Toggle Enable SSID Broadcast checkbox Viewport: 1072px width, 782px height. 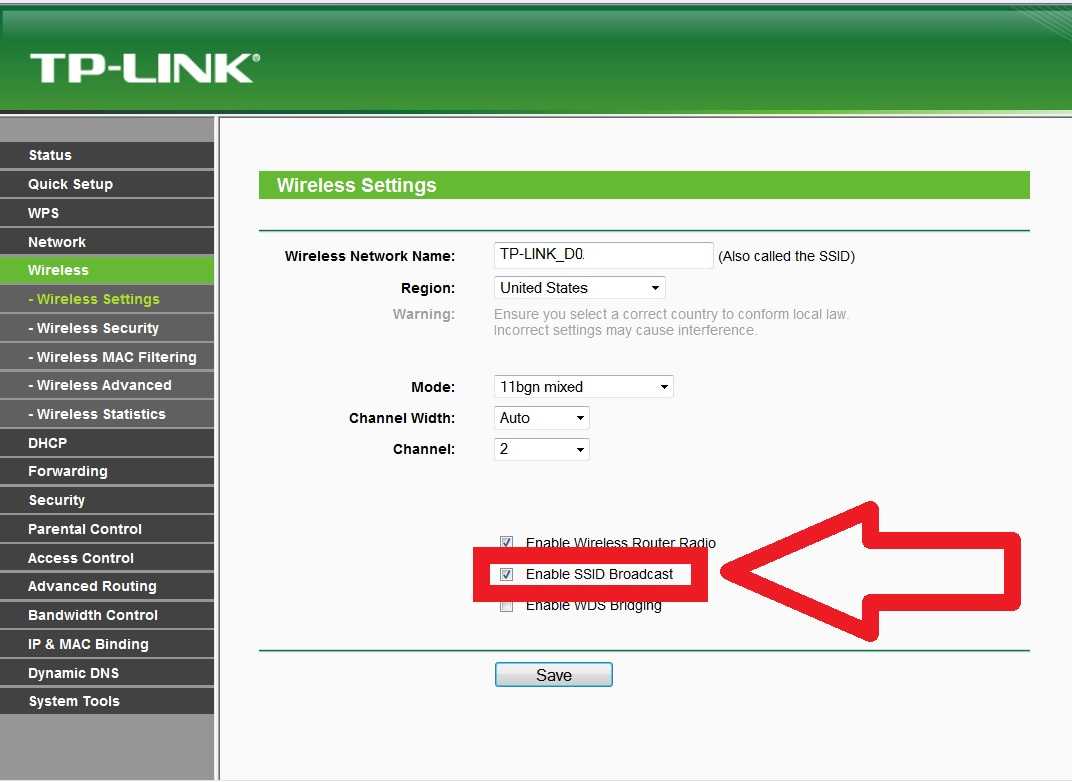(506, 574)
